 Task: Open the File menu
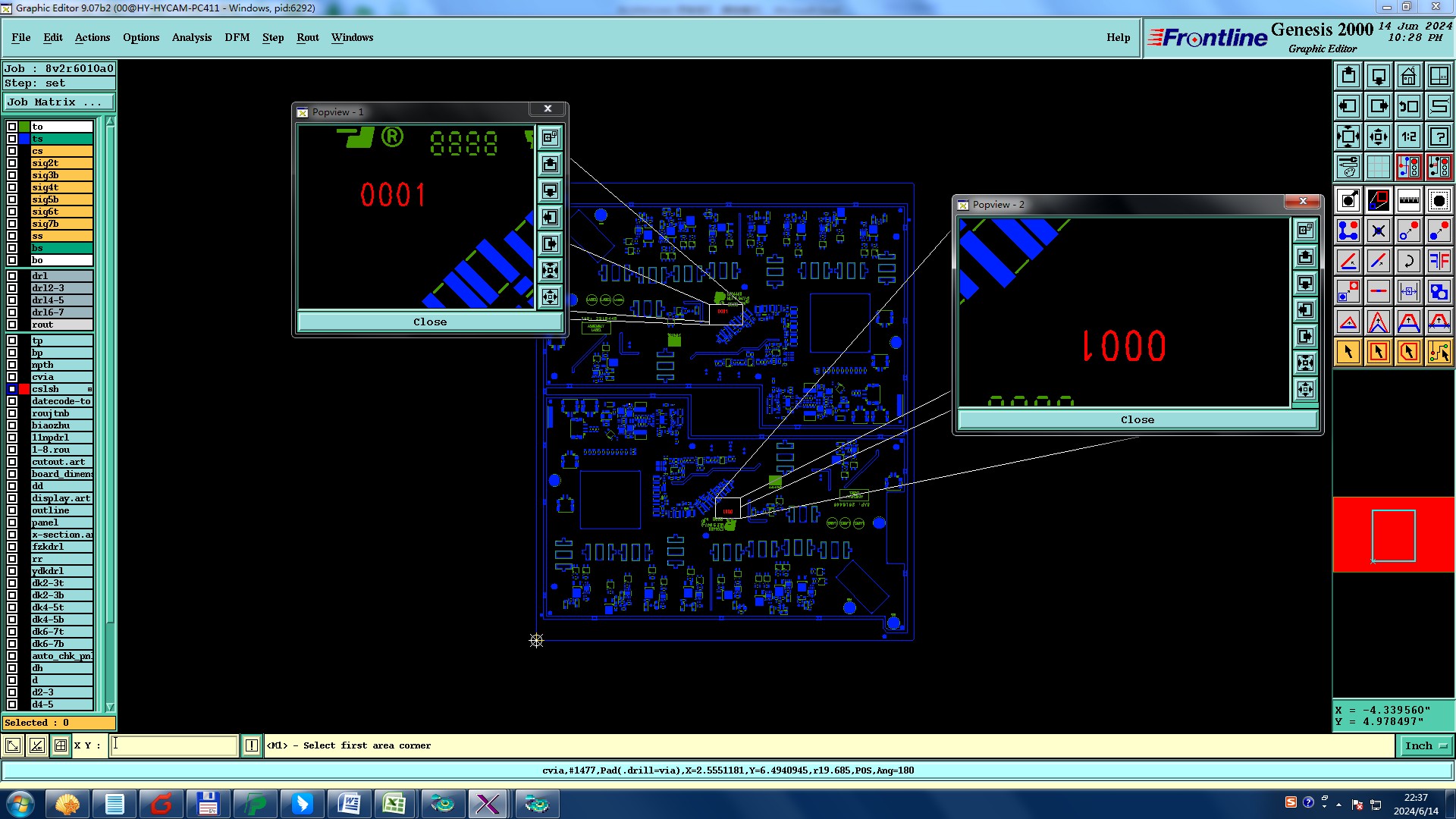21,37
